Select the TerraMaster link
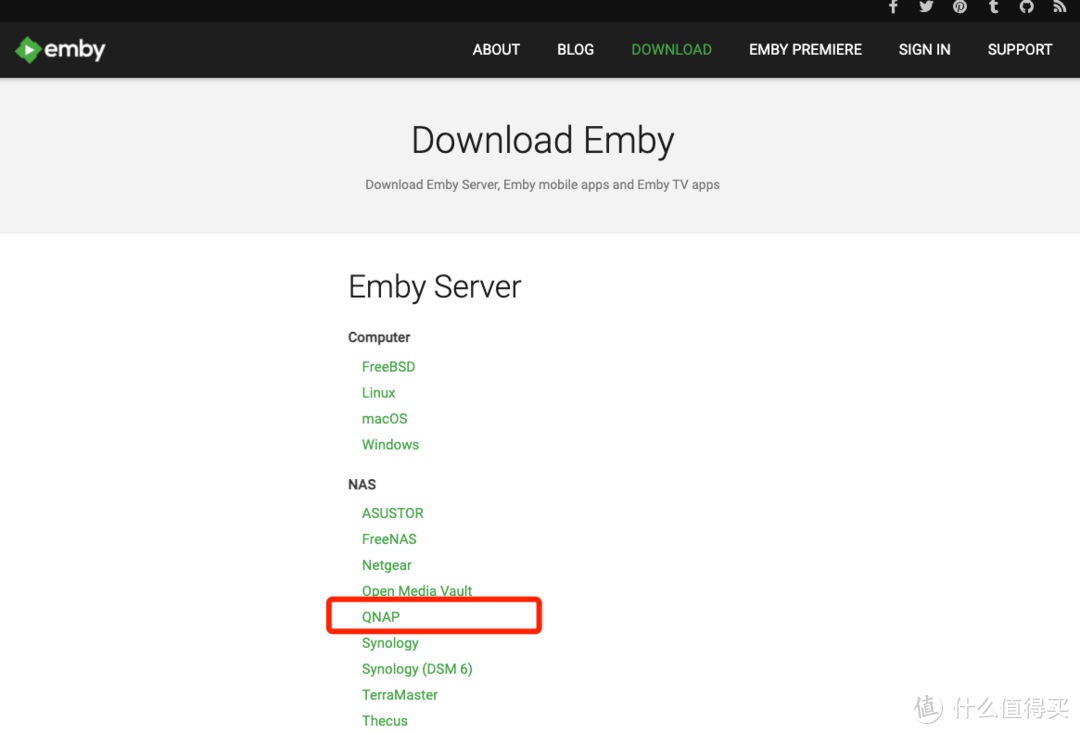 pyautogui.click(x=399, y=695)
